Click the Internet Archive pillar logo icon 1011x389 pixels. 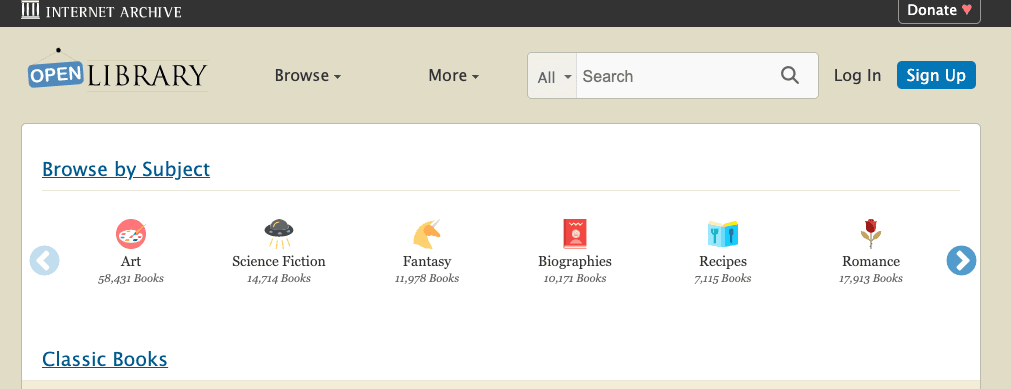pyautogui.click(x=30, y=10)
